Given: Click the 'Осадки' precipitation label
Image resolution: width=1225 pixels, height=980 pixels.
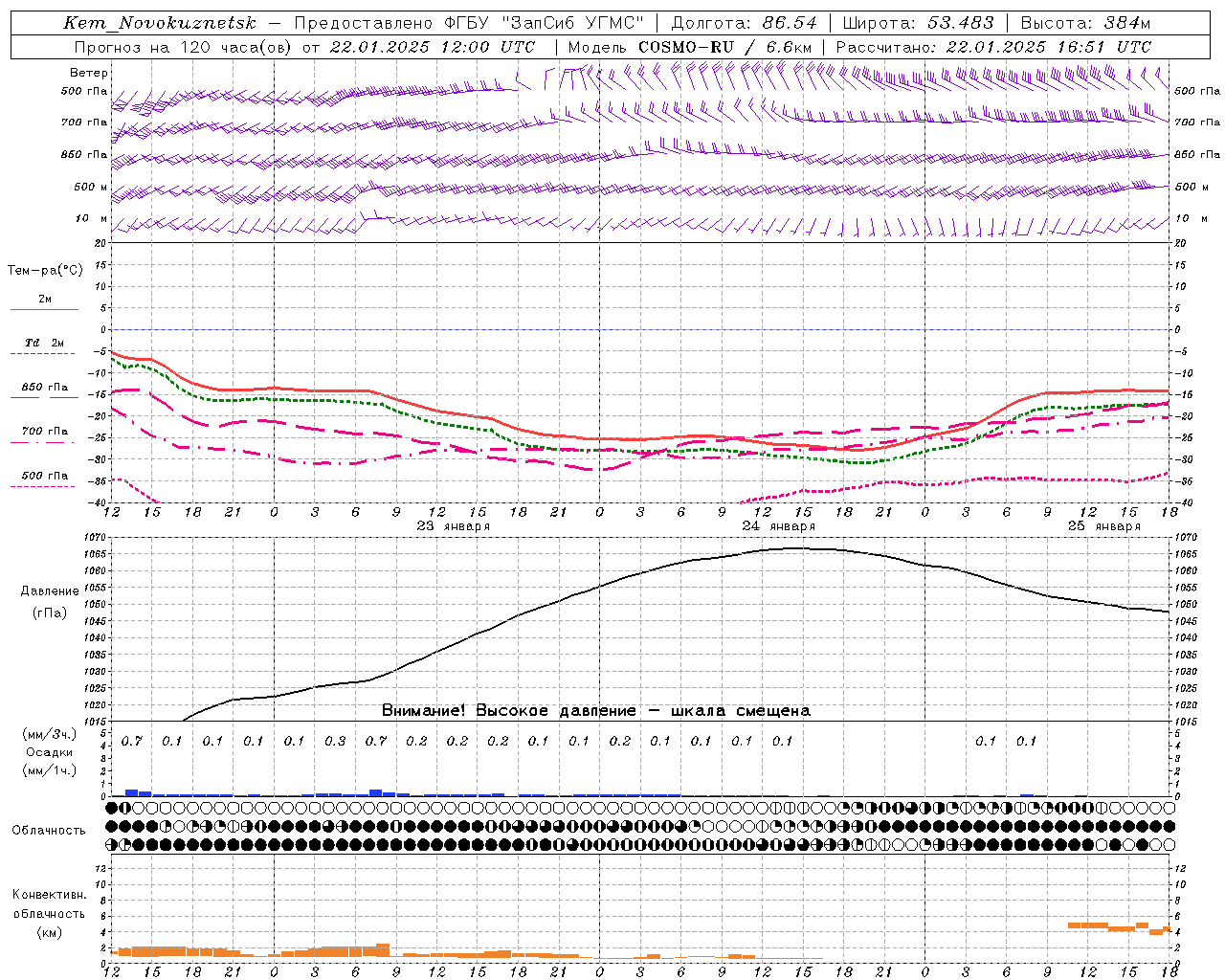Looking at the screenshot, I should coord(49,752).
